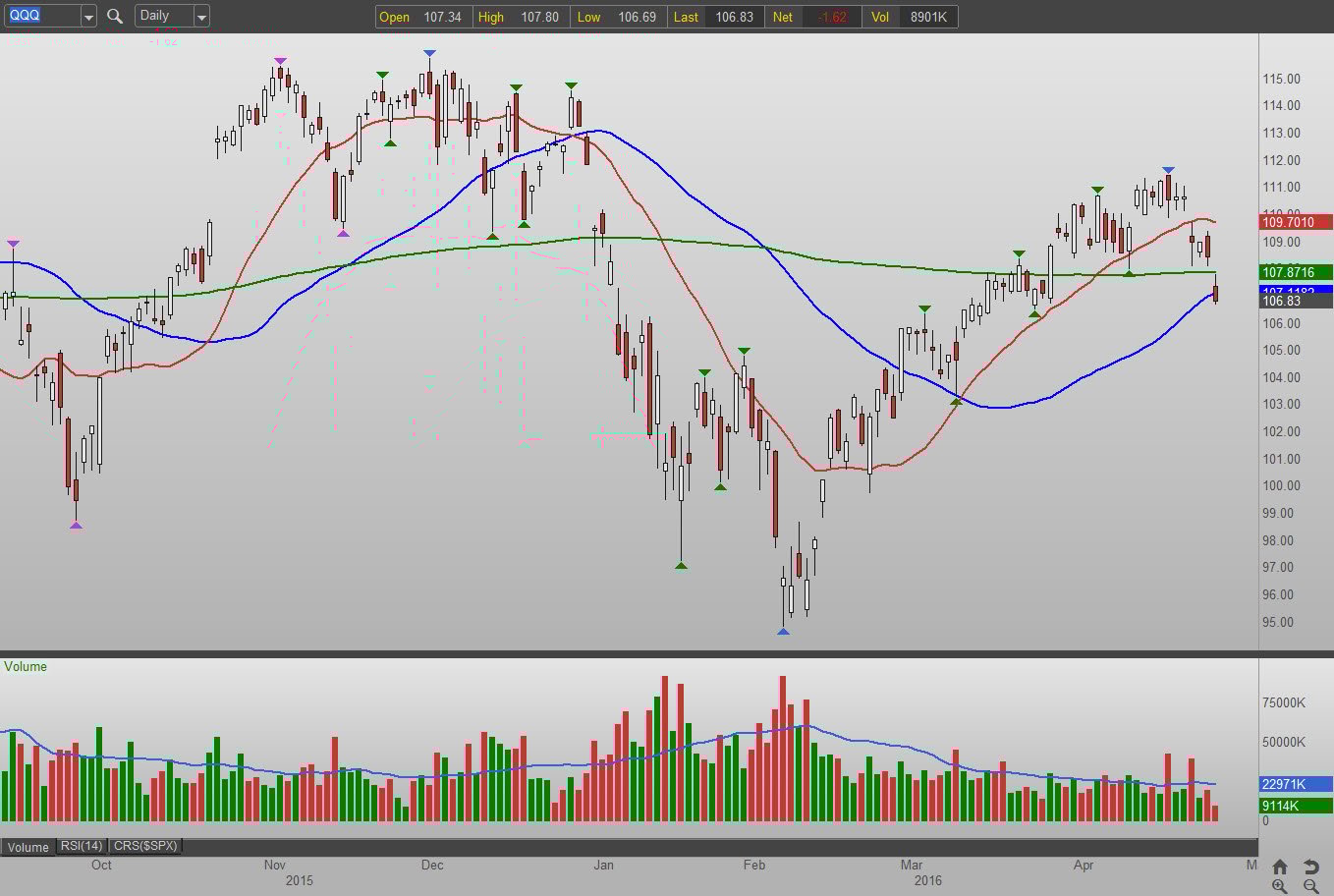Switch to the RSI(14) tab

tap(82, 846)
